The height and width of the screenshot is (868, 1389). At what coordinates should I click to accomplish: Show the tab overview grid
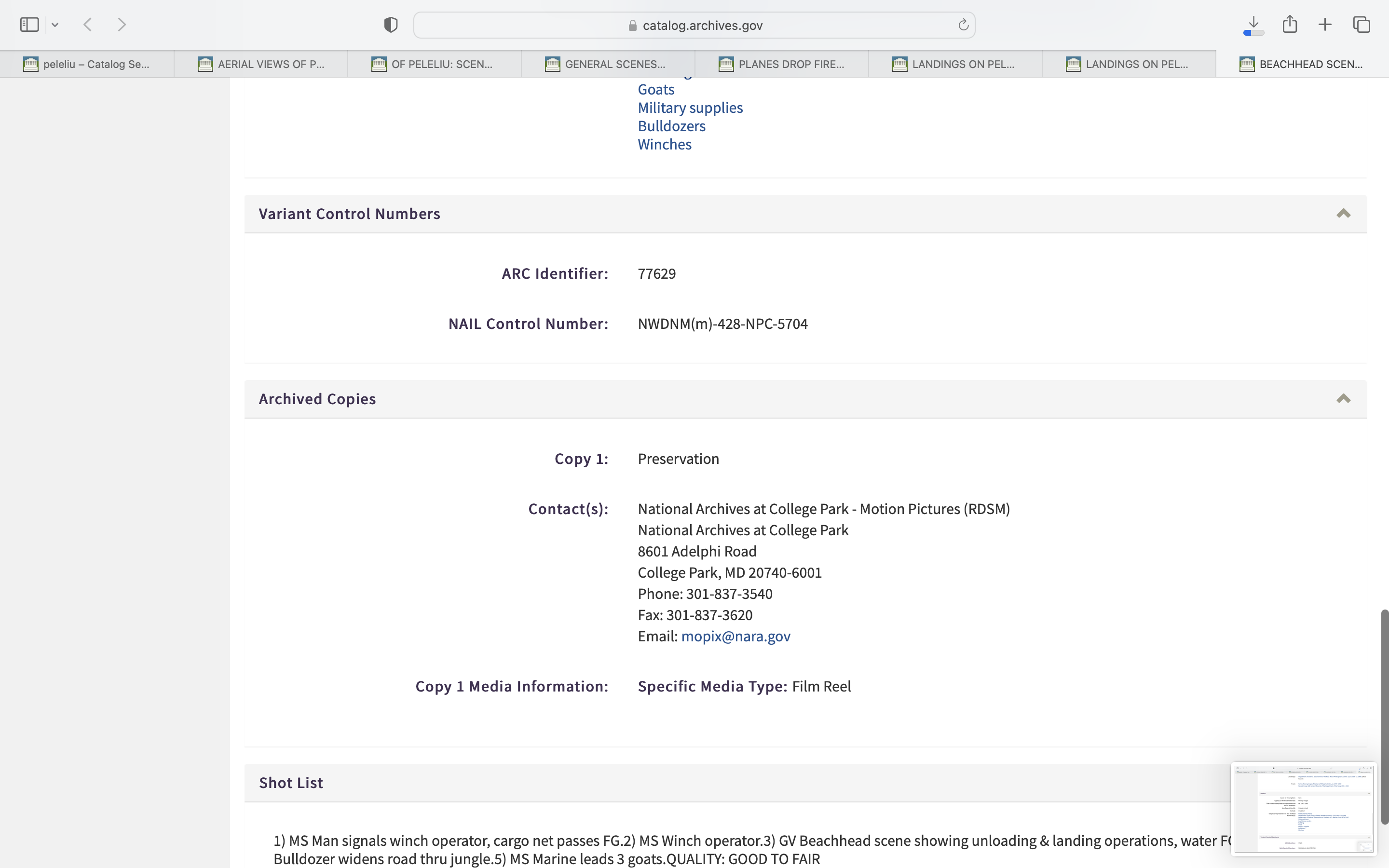(x=1362, y=25)
